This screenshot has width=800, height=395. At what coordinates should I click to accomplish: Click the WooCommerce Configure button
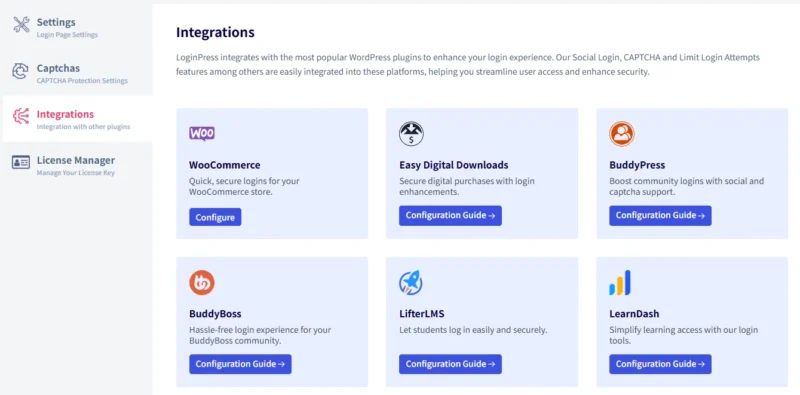coord(215,217)
